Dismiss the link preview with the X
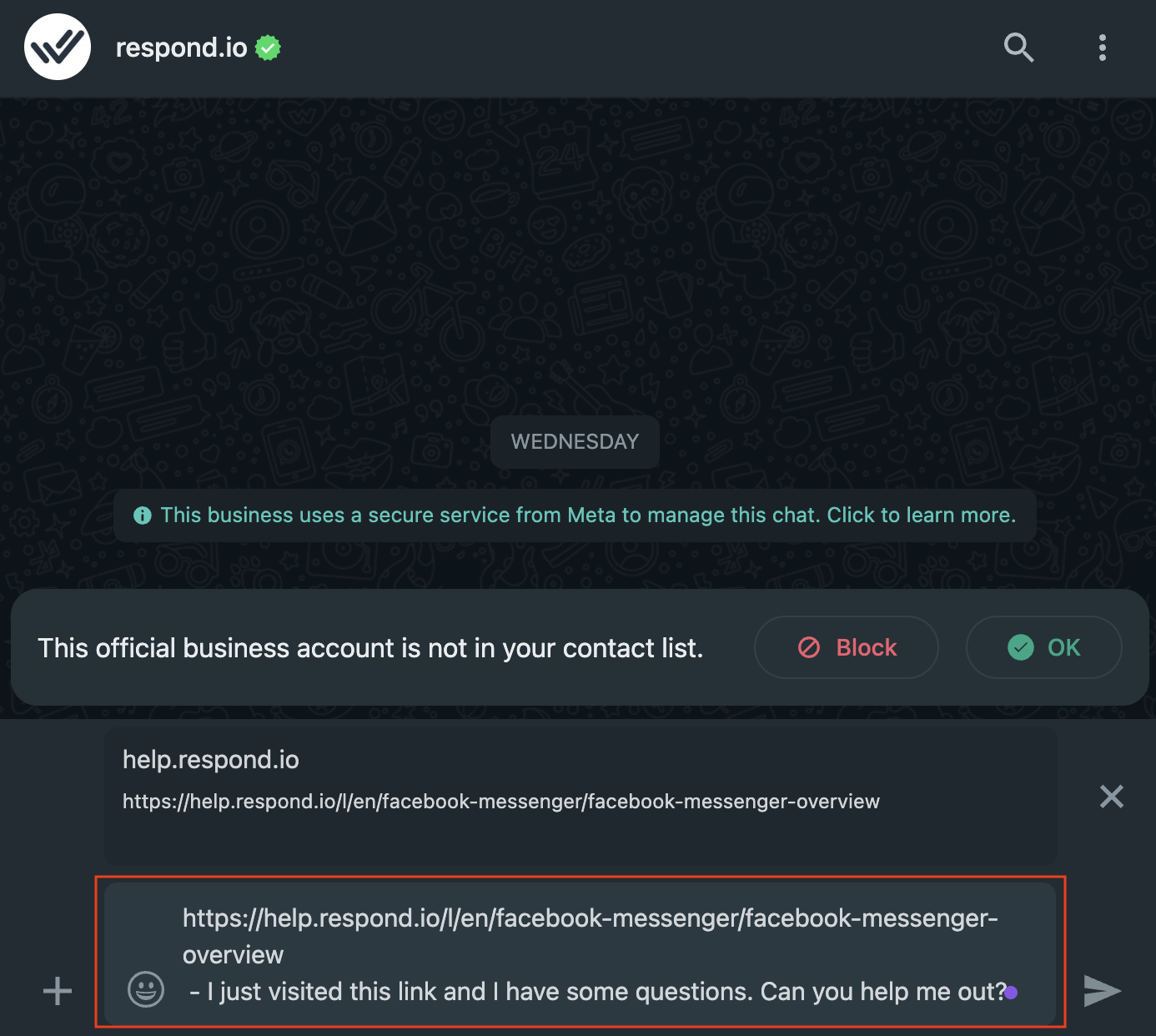Viewport: 1156px width, 1036px height. pyautogui.click(x=1111, y=797)
